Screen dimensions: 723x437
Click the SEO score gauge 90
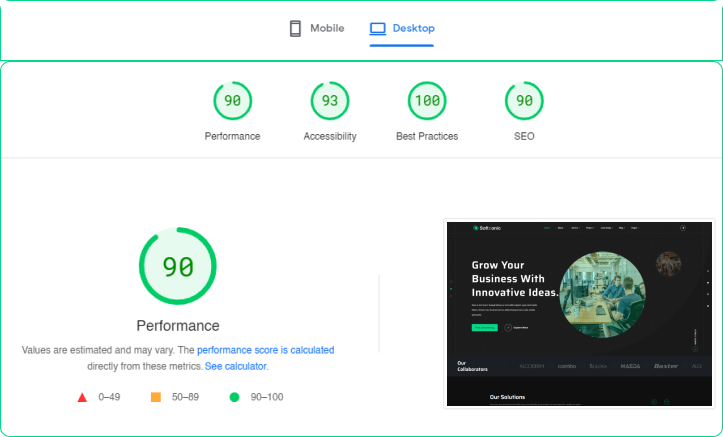click(524, 100)
